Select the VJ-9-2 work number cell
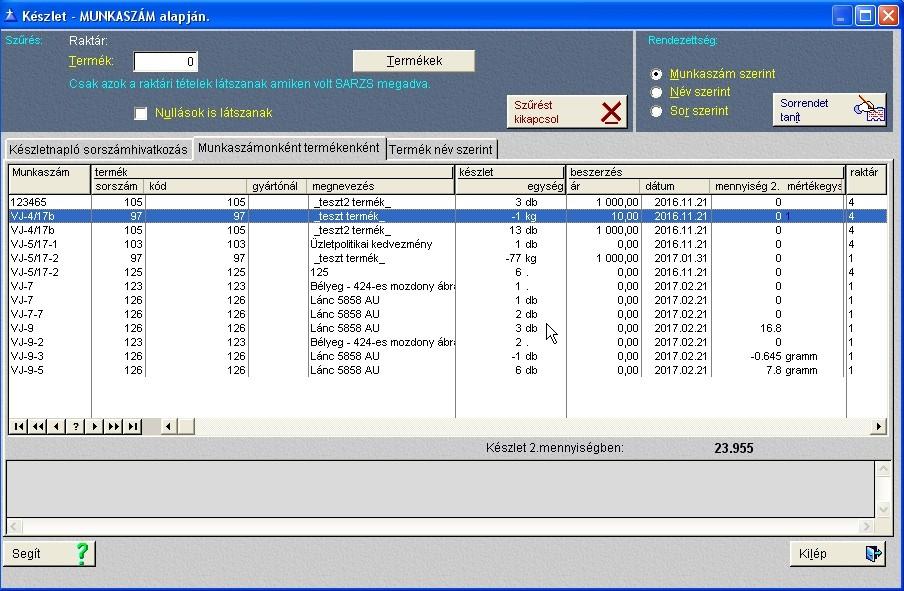904x591 pixels. (x=50, y=342)
